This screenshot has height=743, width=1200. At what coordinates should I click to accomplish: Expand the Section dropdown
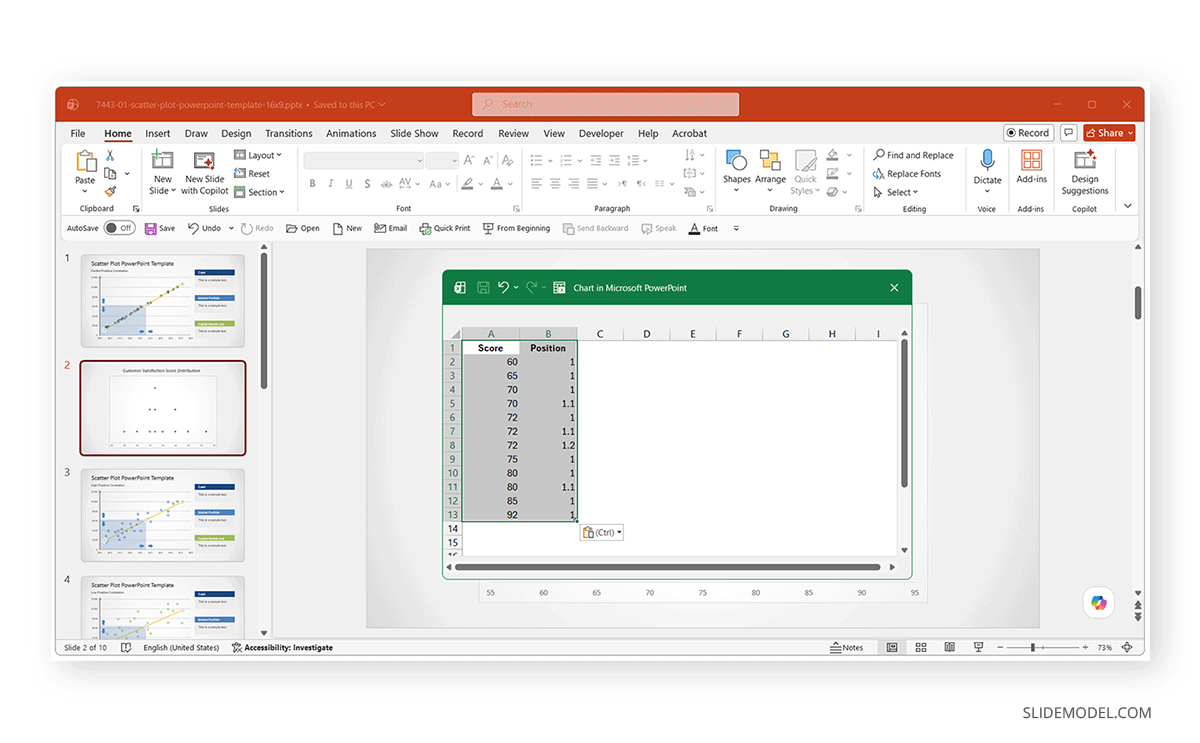click(259, 192)
